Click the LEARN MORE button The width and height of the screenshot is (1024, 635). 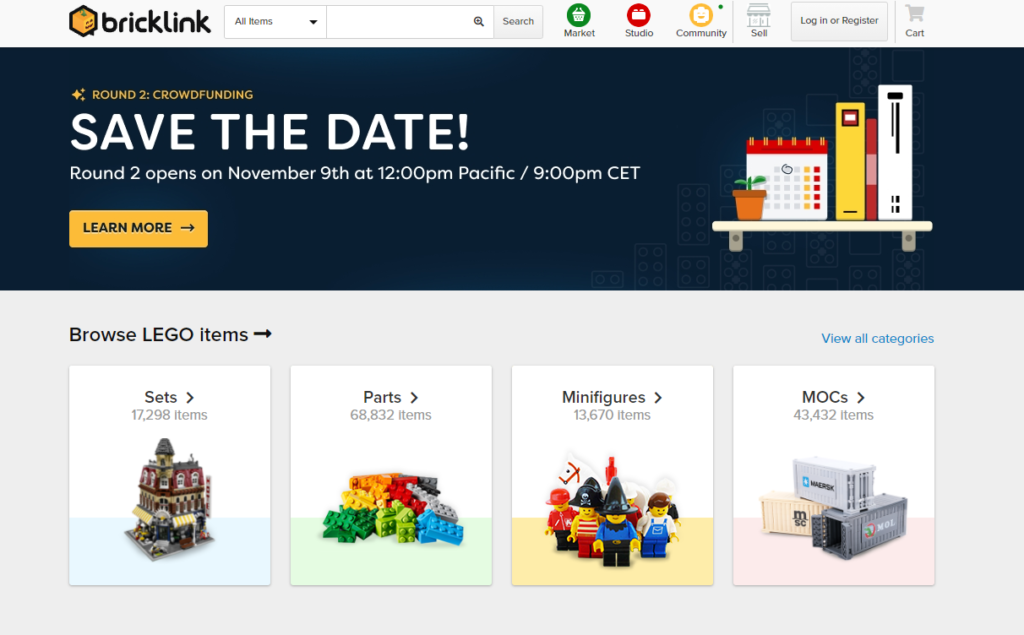coord(138,228)
